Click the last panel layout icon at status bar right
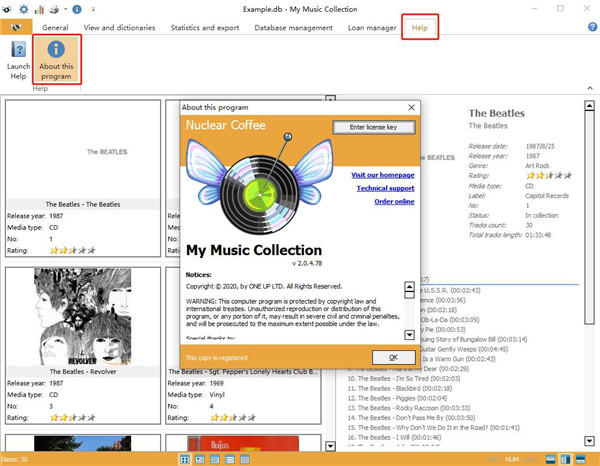The height and width of the screenshot is (466, 600). click(580, 459)
